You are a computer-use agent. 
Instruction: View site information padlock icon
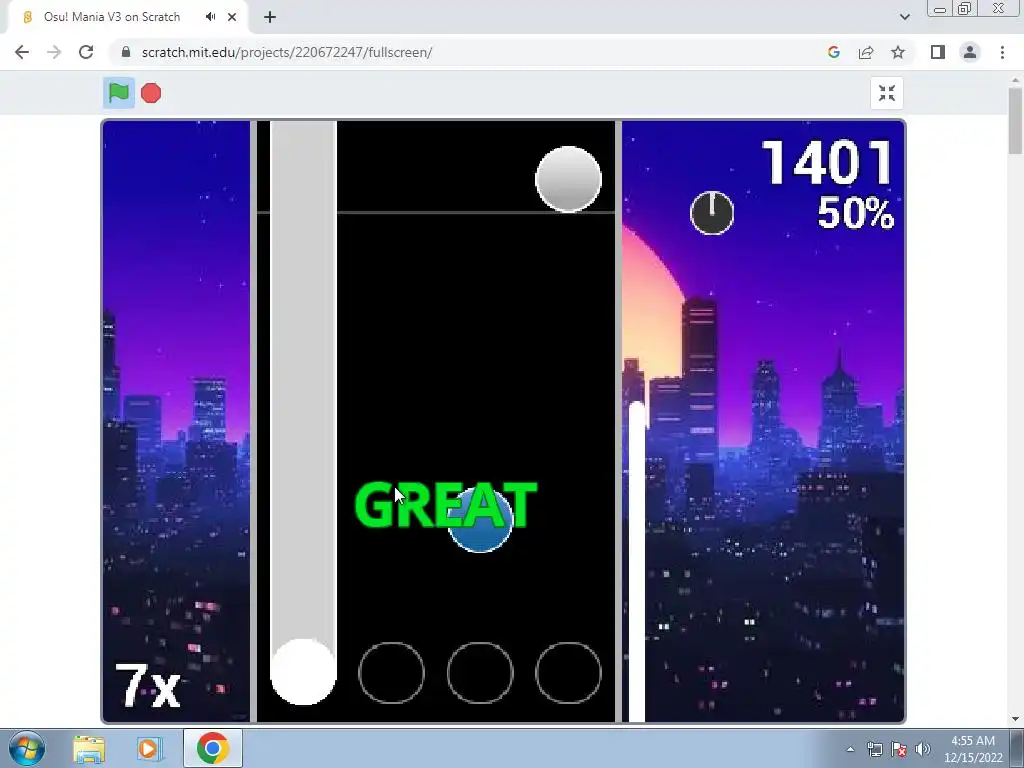click(x=126, y=52)
